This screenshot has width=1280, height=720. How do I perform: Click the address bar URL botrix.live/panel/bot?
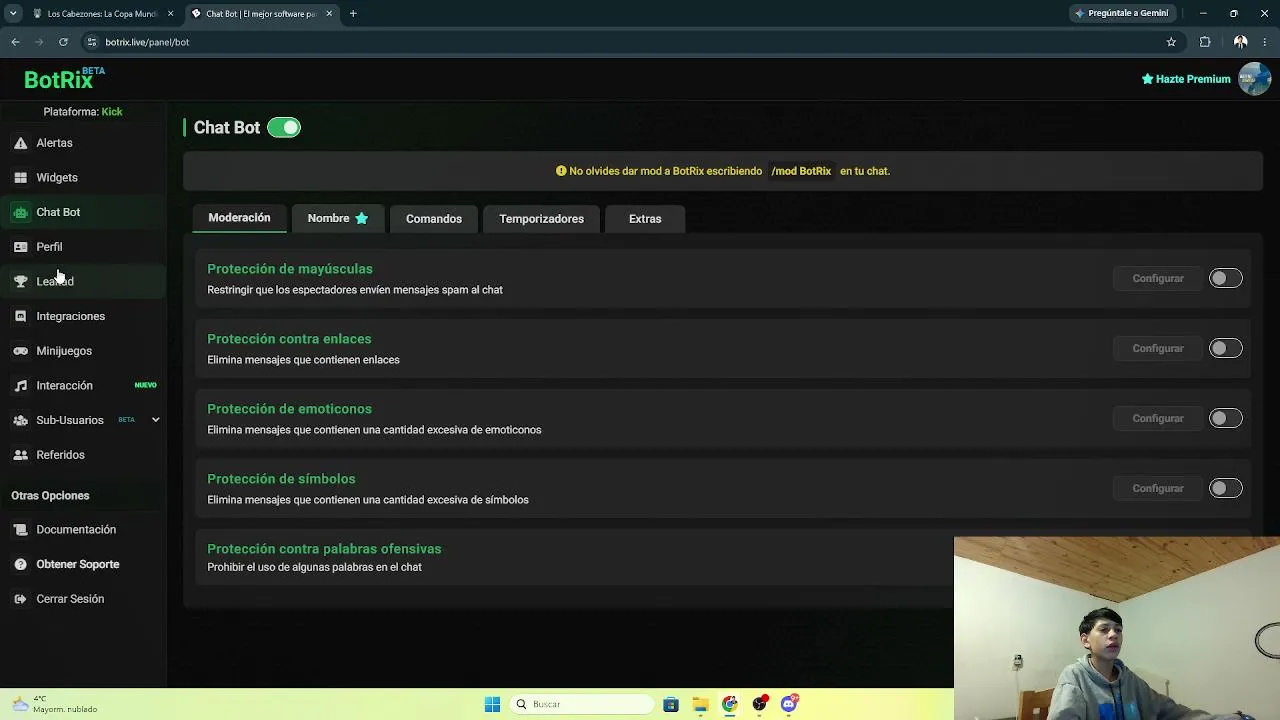click(147, 42)
